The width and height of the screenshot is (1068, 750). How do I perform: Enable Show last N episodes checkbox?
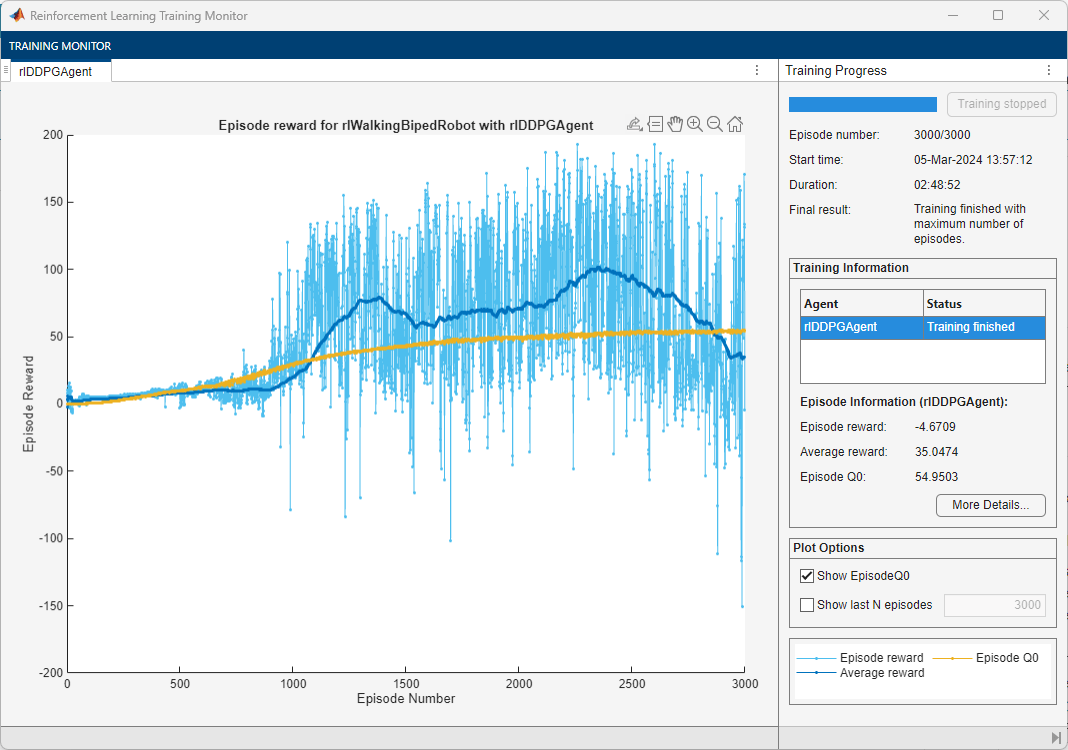[807, 604]
